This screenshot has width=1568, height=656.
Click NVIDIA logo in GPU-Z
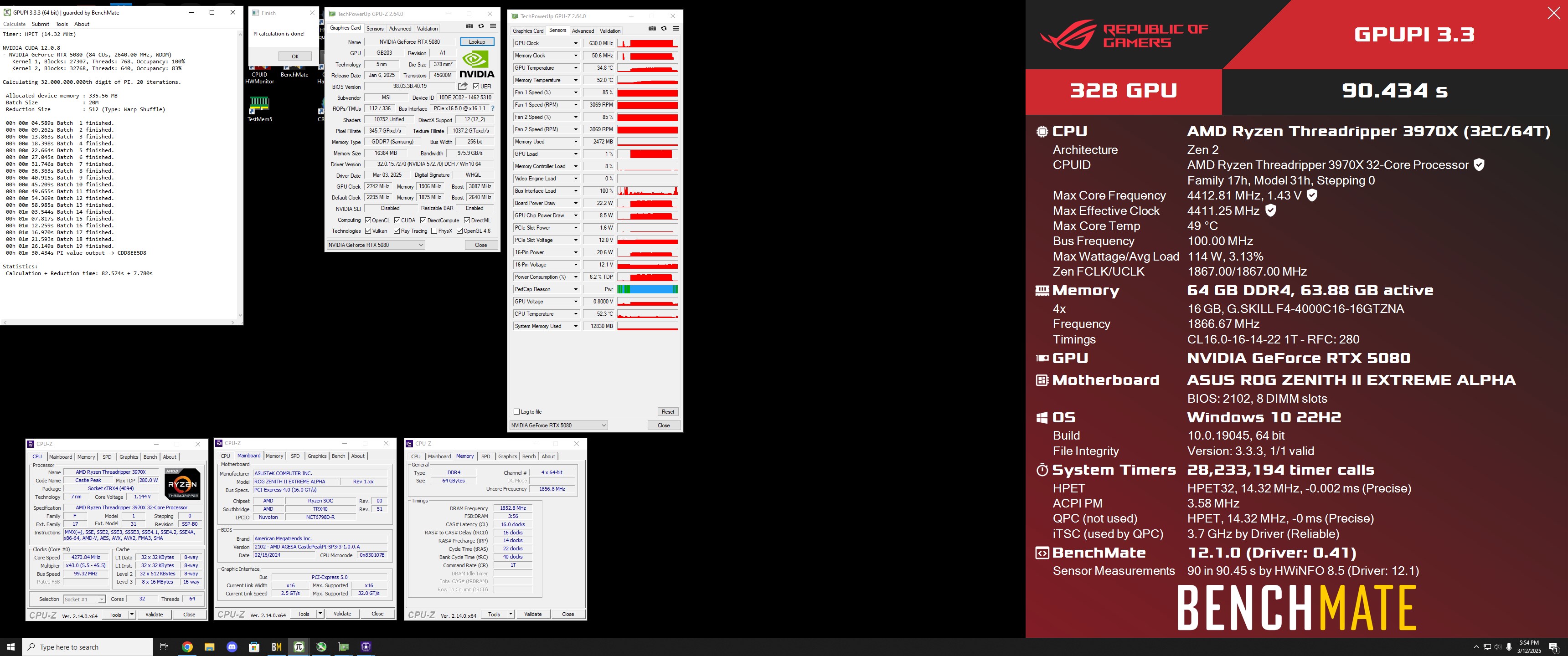tap(477, 65)
